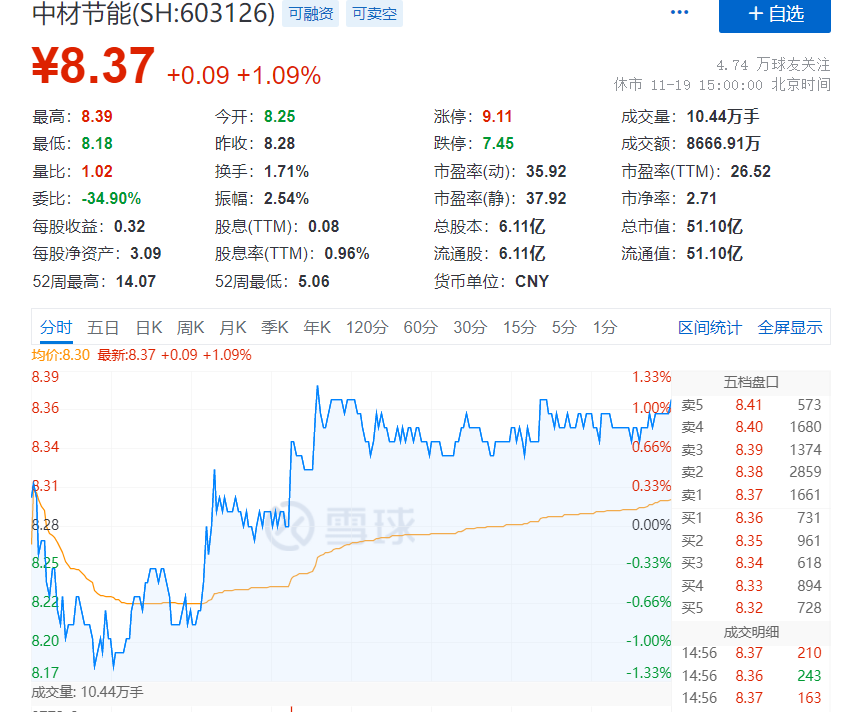Select the 季K chart tab
The height and width of the screenshot is (712, 842).
pos(275,327)
